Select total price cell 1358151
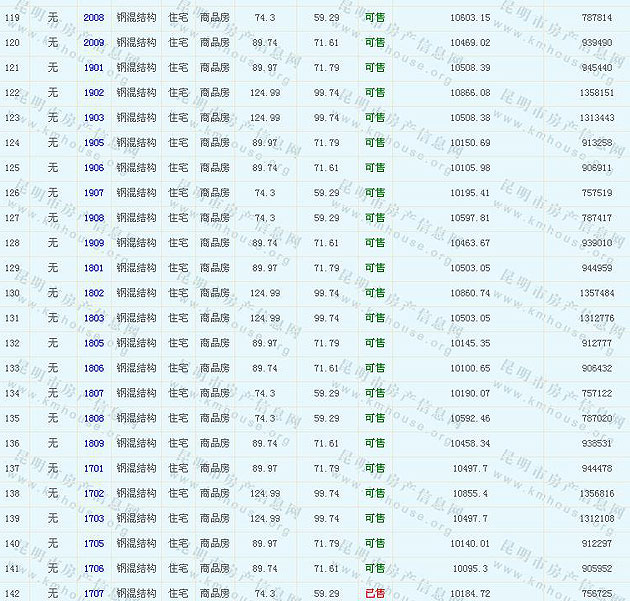The image size is (630, 601). pos(596,93)
